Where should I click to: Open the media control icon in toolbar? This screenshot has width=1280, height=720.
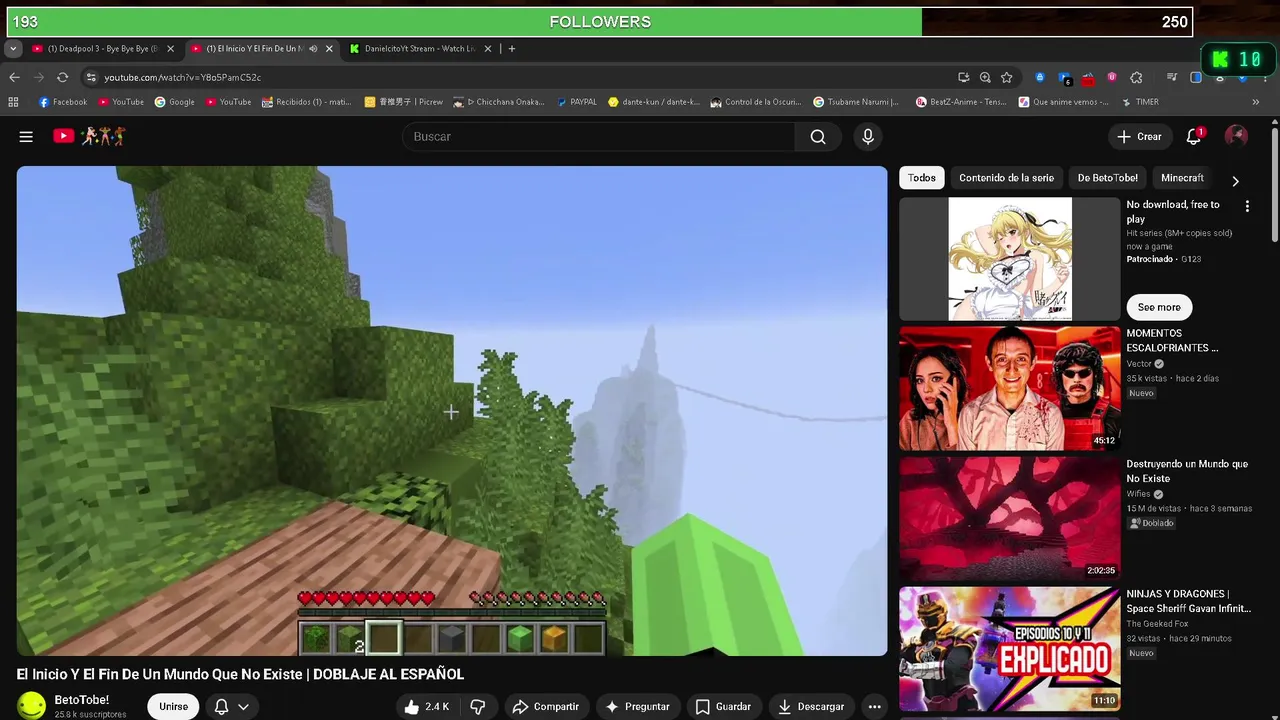[x=1172, y=77]
